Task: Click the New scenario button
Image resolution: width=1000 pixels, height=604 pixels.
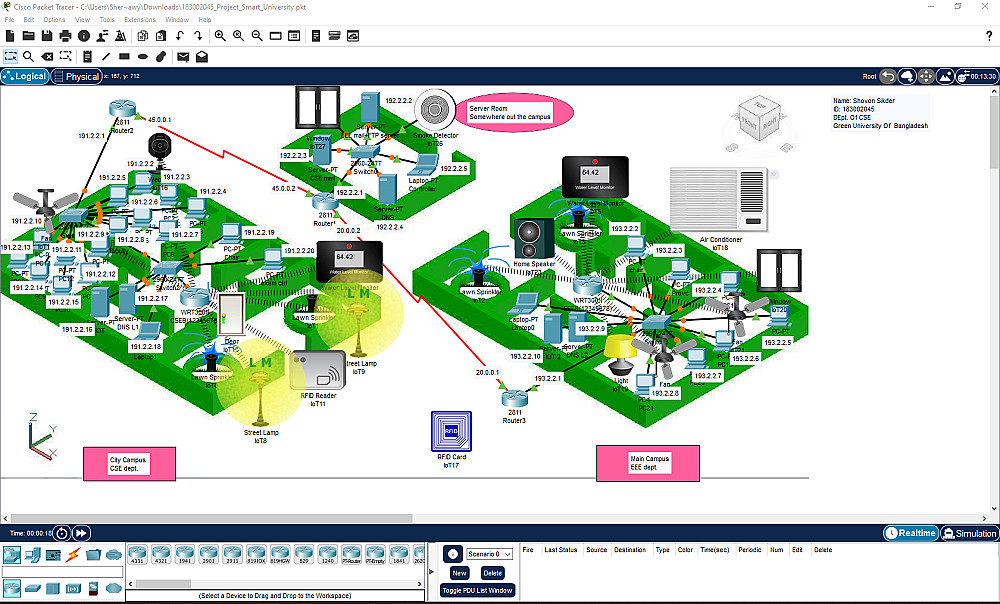Action: coord(459,573)
